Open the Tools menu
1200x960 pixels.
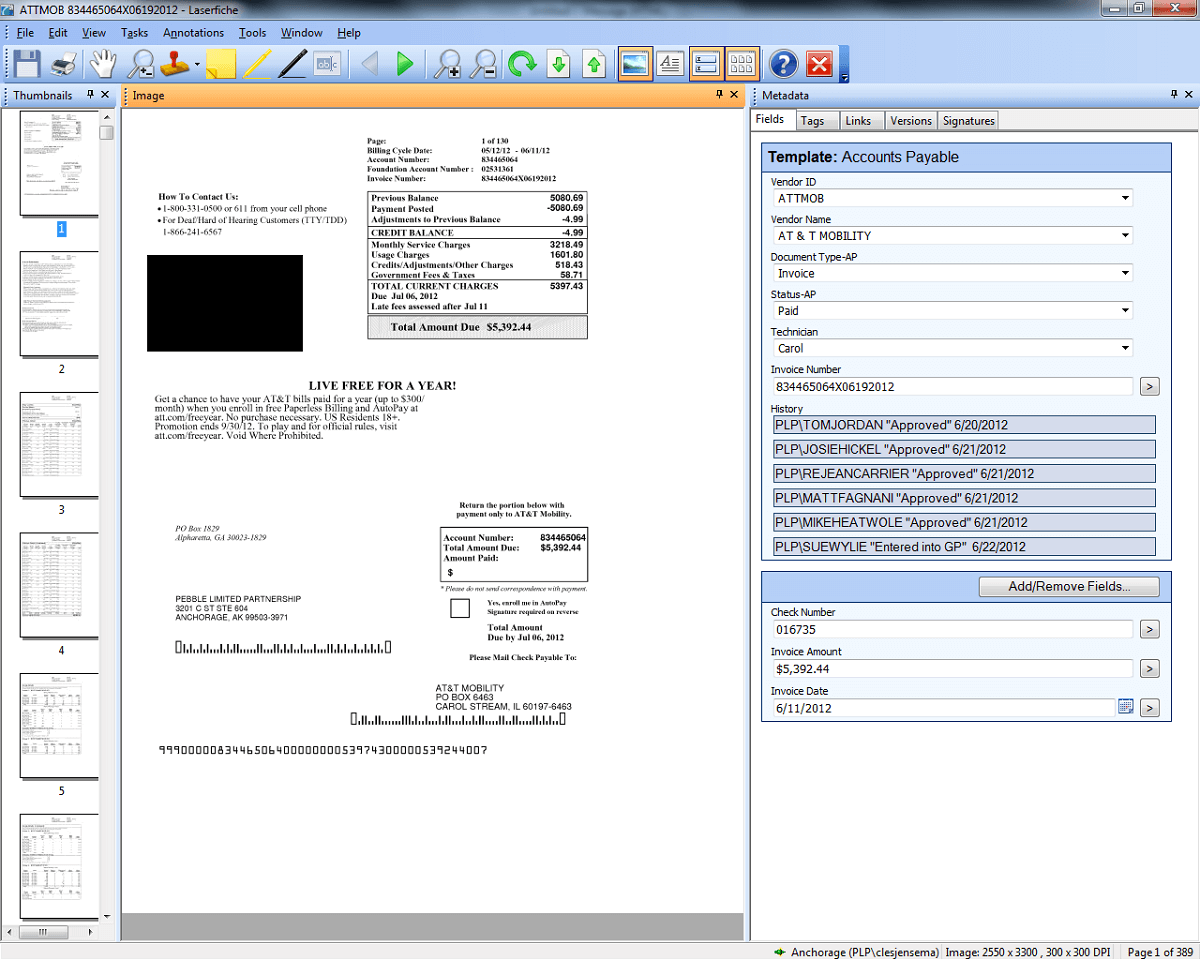point(253,33)
